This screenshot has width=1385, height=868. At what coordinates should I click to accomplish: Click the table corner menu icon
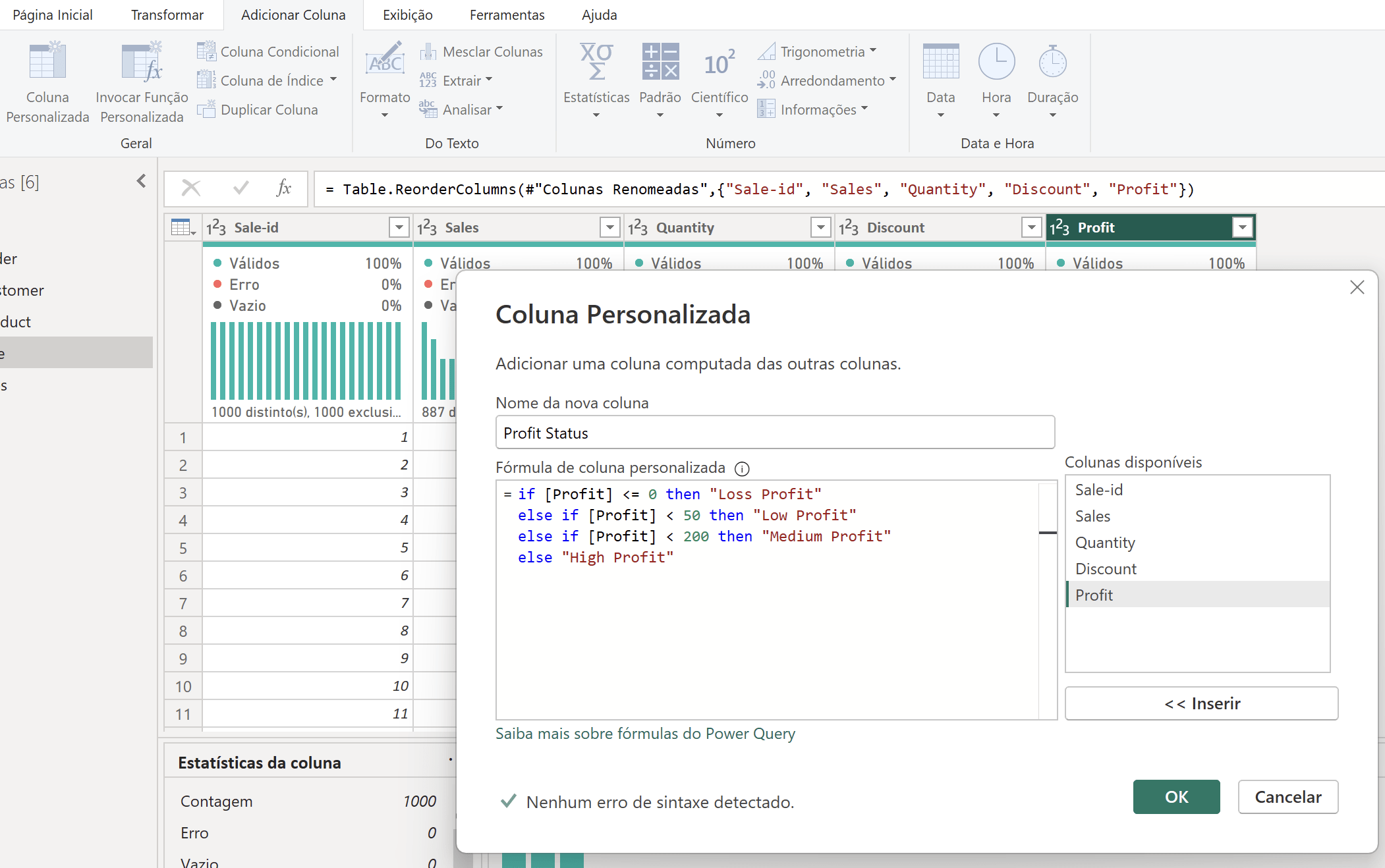click(x=183, y=228)
